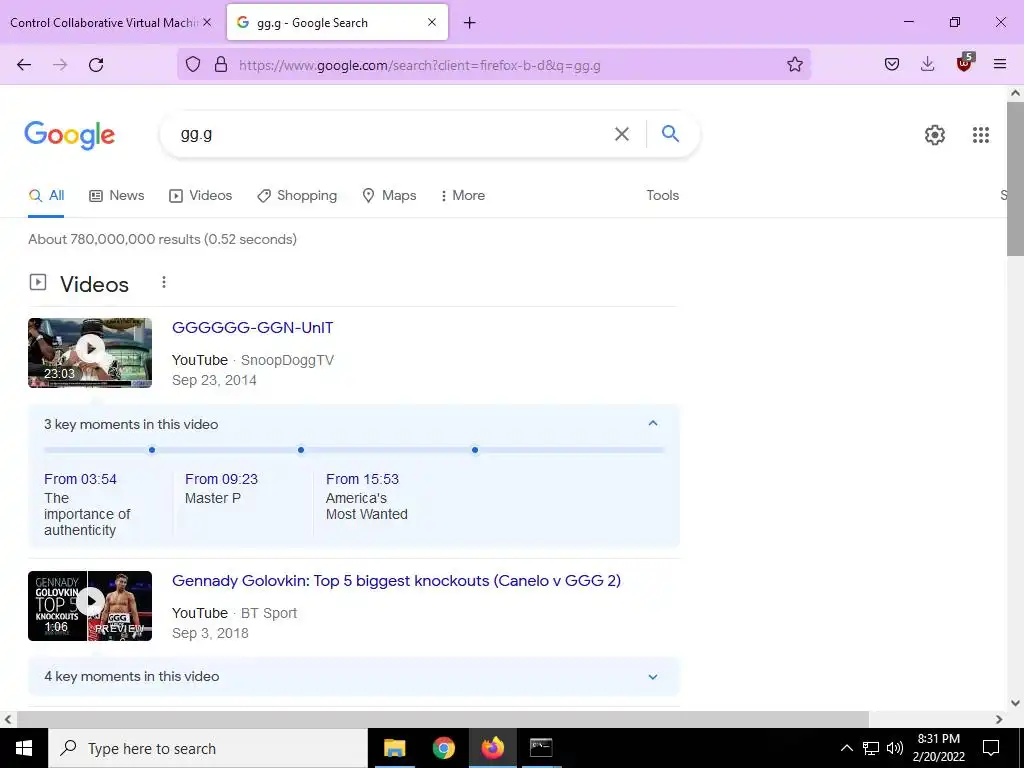Open the Windows notification center
Screen dimensions: 1024x768
coord(991,748)
